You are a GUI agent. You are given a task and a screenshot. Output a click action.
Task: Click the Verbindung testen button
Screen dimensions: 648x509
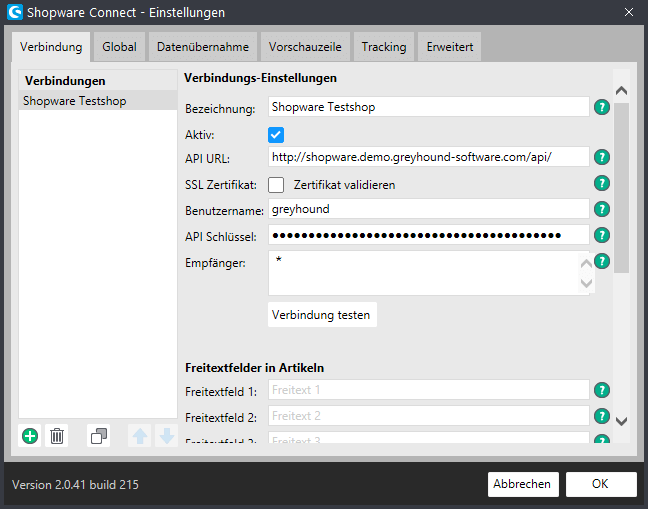tap(322, 315)
